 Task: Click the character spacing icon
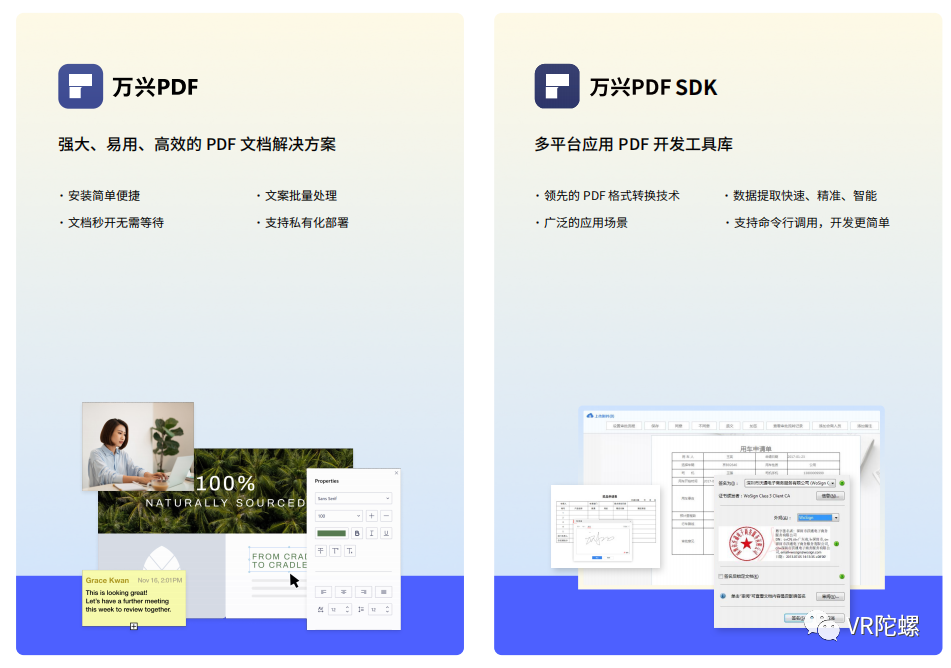tap(320, 609)
